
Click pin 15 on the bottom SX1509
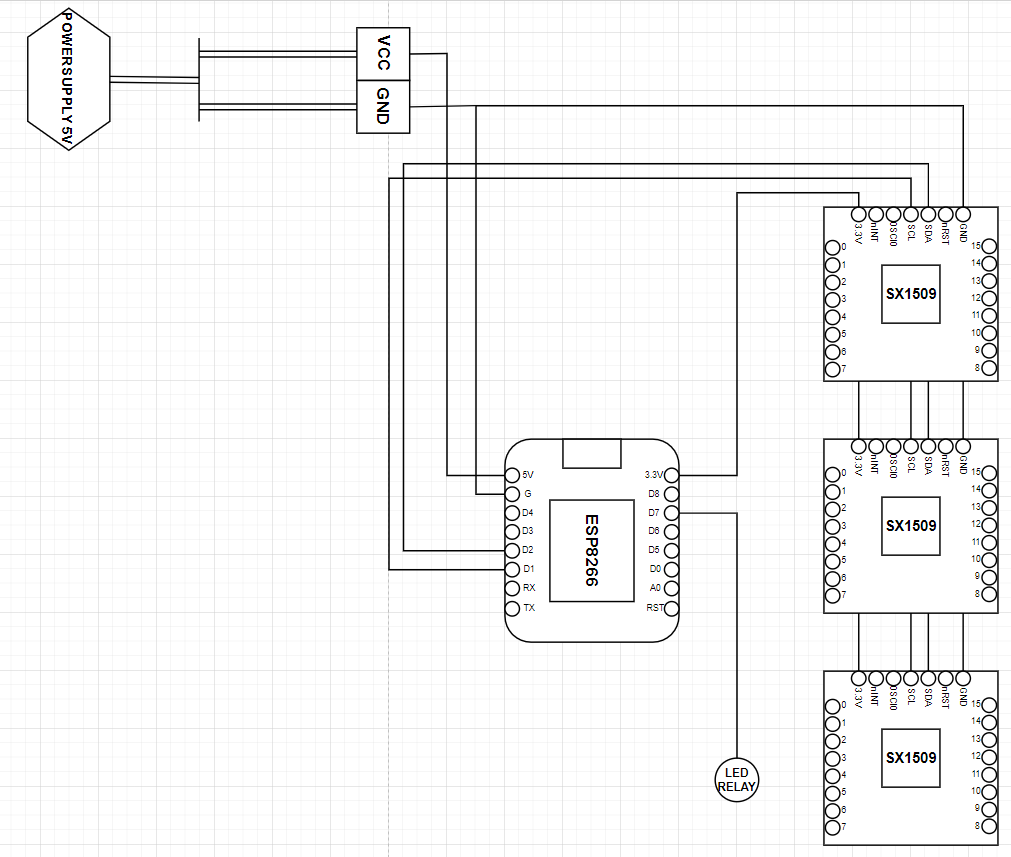click(989, 705)
